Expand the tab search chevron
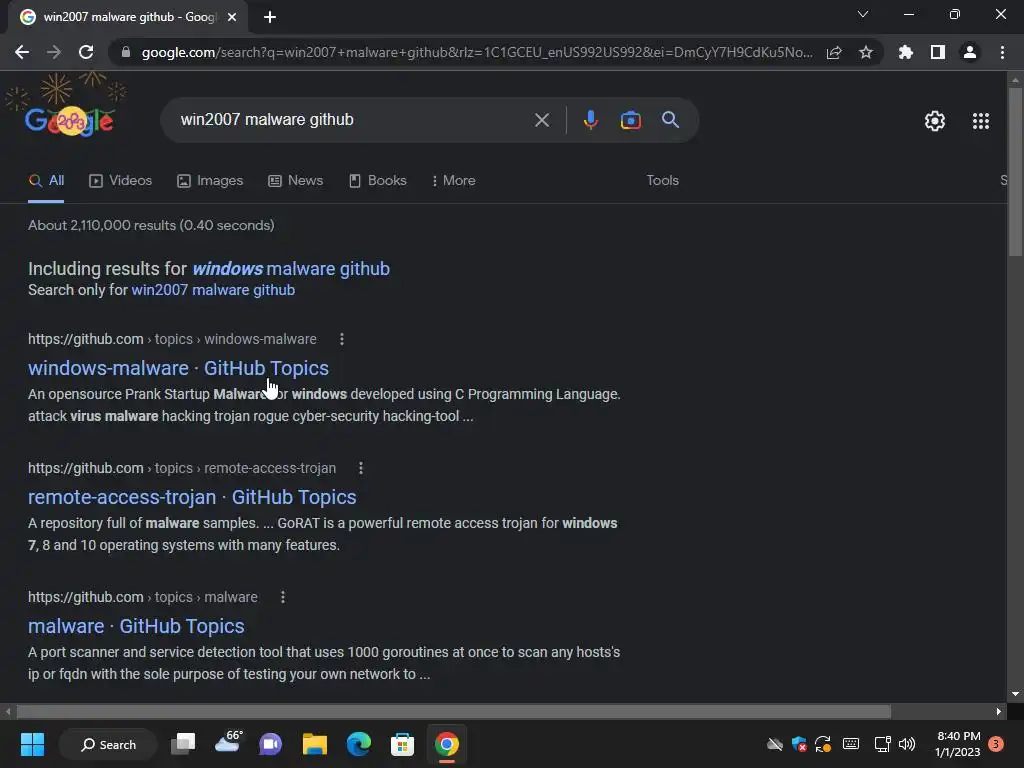This screenshot has width=1024, height=768. [863, 14]
